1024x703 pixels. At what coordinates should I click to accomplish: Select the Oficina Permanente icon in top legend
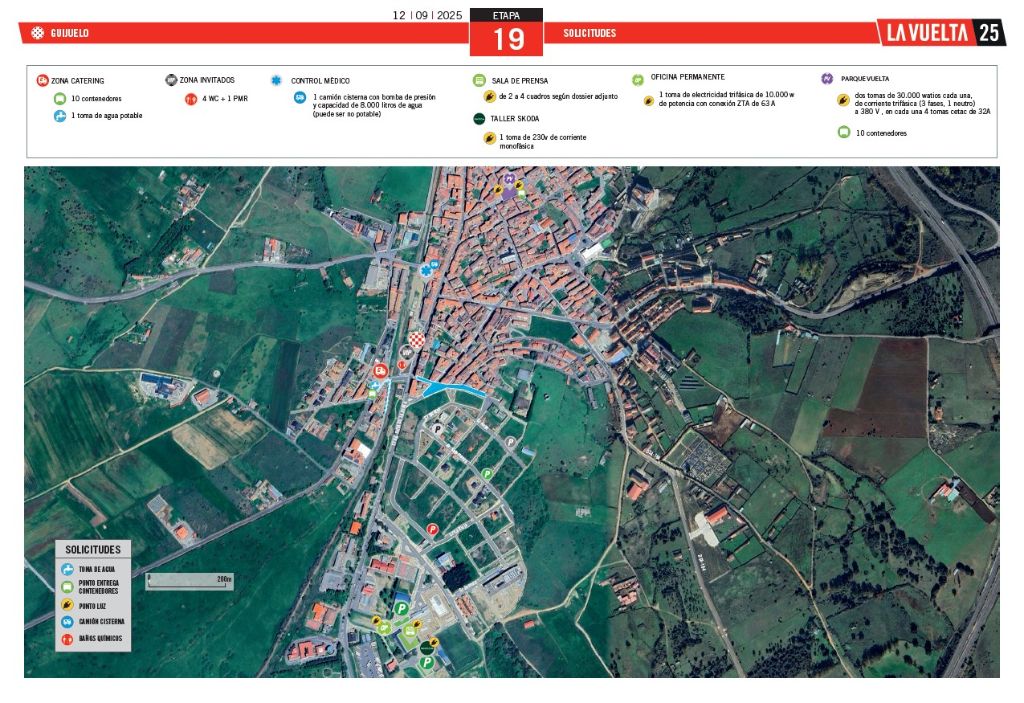coord(637,79)
